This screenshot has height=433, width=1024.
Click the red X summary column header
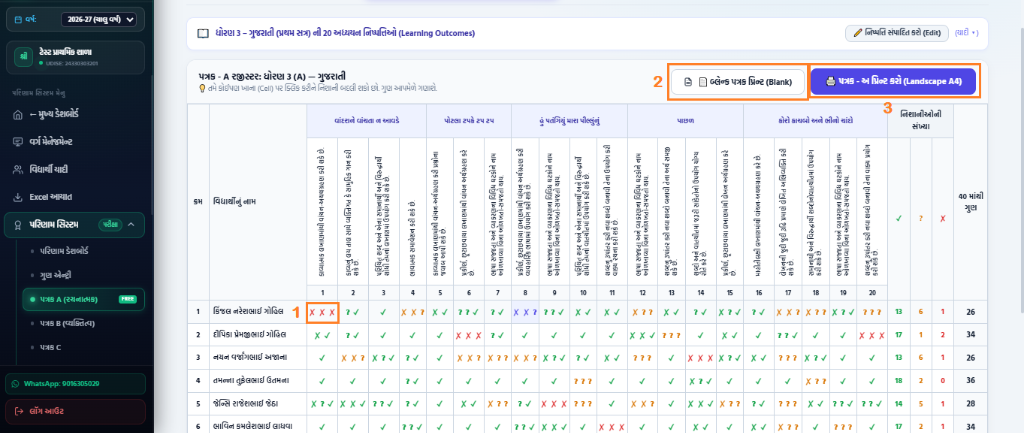point(942,218)
